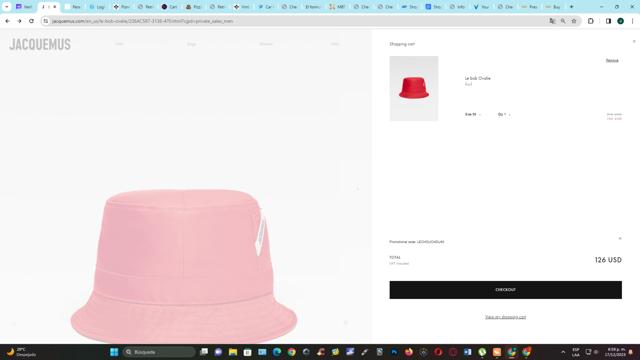The image size is (640, 360).
Task: Switch to the 'Car' tab with dark round icon
Action: point(169,7)
